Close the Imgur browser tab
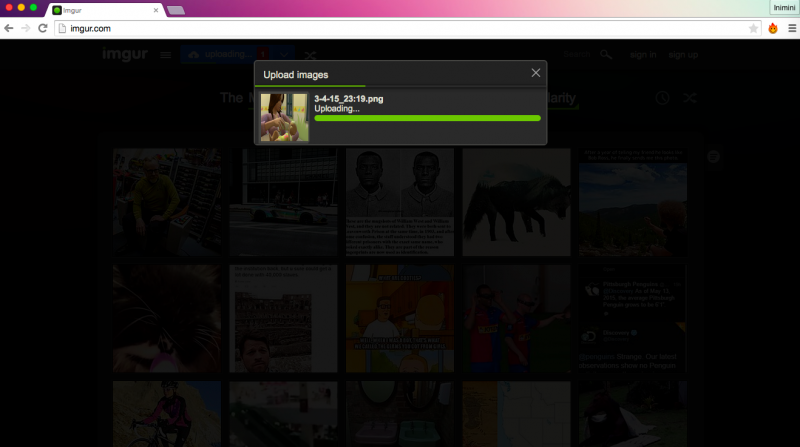Image resolution: width=800 pixels, height=447 pixels. [x=156, y=10]
